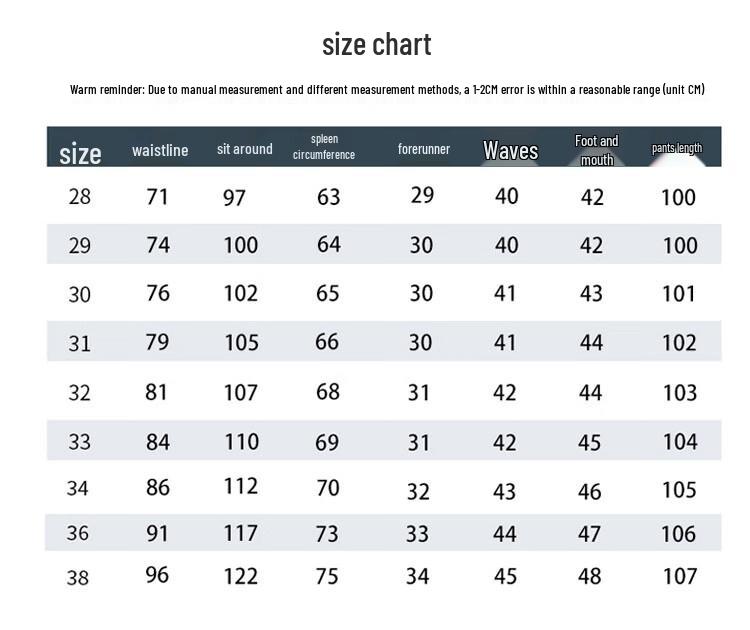This screenshot has height=630, width=750.
Task: Select size 36 in the size column
Action: 78,533
